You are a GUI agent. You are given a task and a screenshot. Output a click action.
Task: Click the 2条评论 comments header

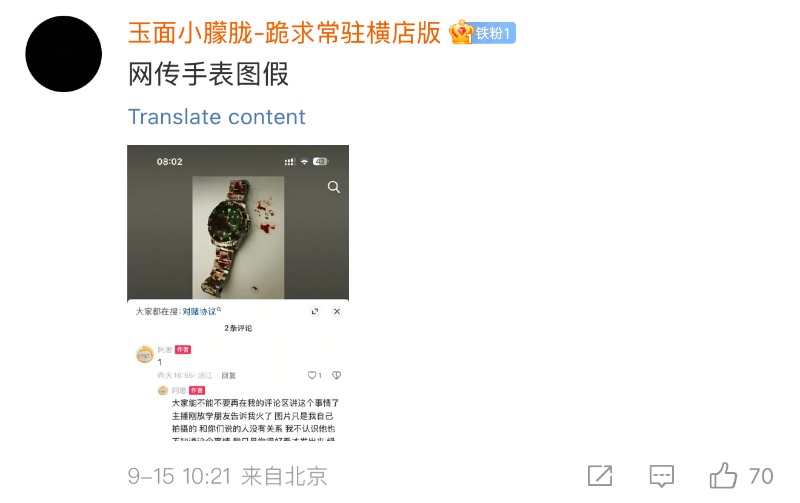click(x=238, y=328)
